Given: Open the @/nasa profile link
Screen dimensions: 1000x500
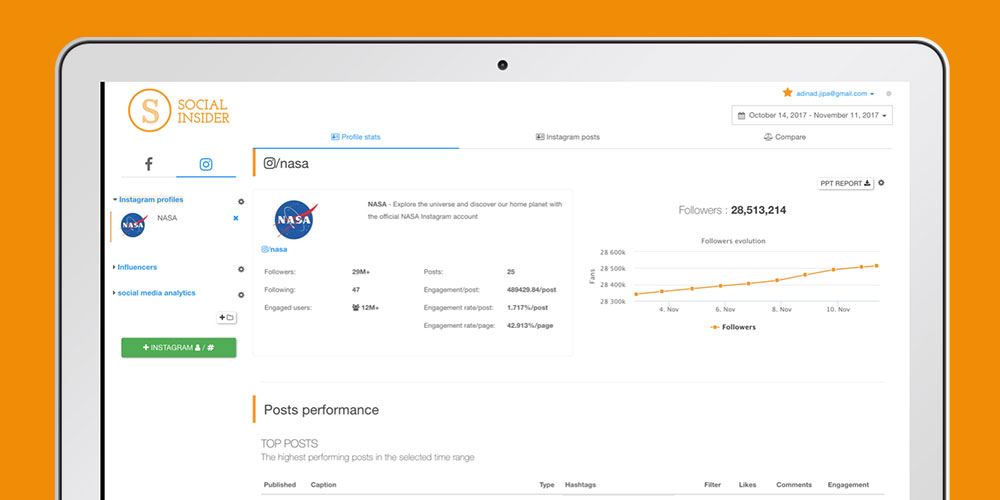Looking at the screenshot, I should coord(274,249).
